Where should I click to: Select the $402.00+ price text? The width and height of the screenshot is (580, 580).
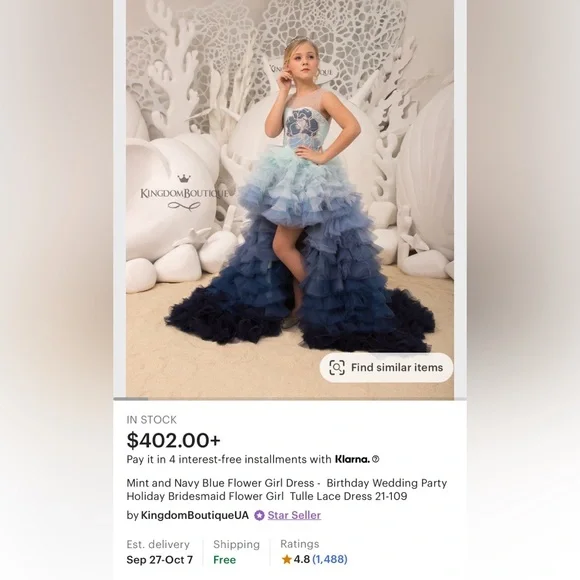pos(173,440)
